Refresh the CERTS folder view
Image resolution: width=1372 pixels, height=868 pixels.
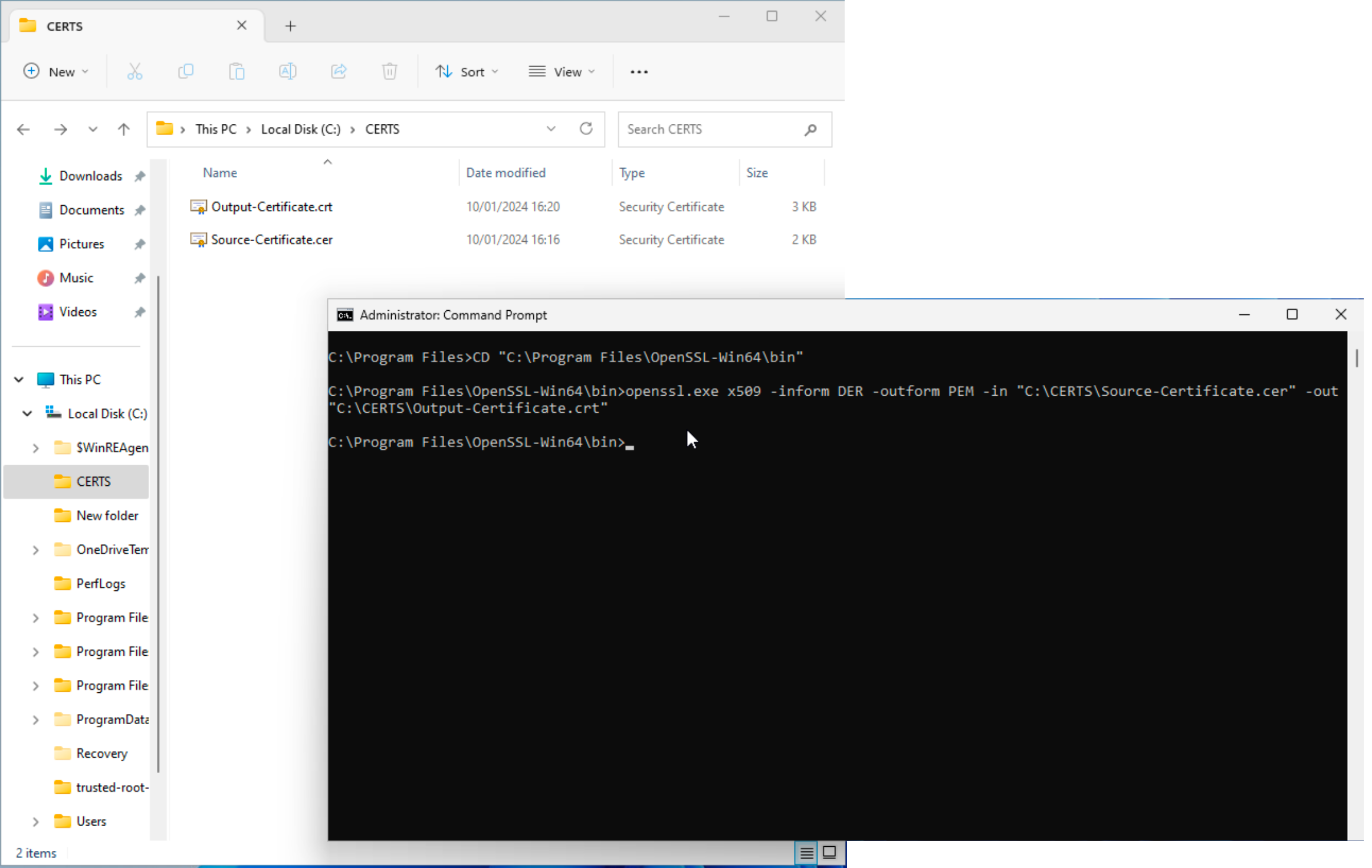pos(586,129)
